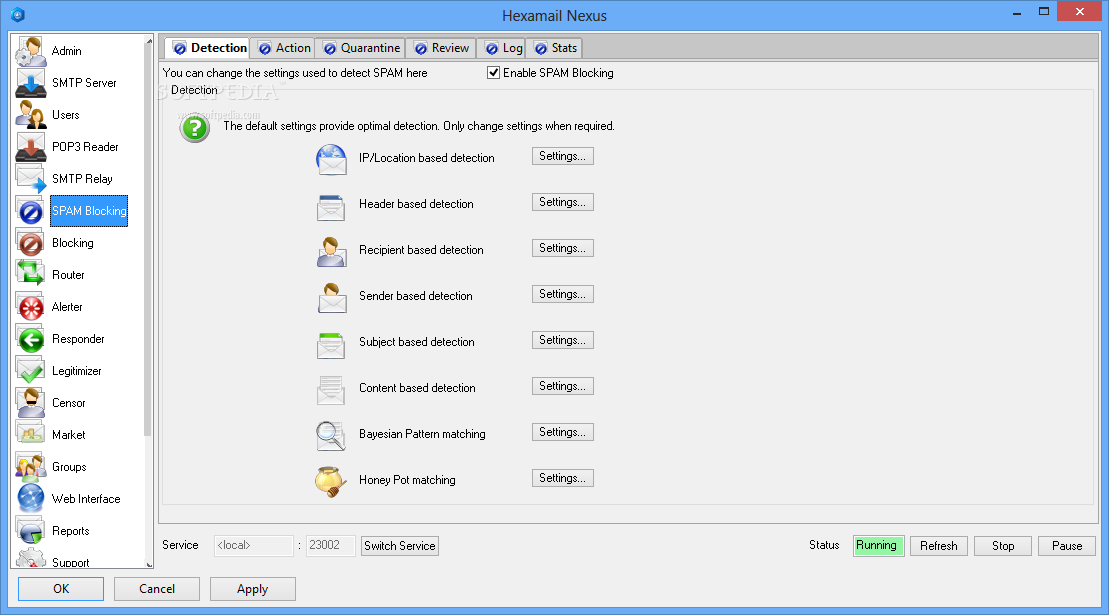Image resolution: width=1109 pixels, height=615 pixels.
Task: Pause the service
Action: [x=1067, y=546]
